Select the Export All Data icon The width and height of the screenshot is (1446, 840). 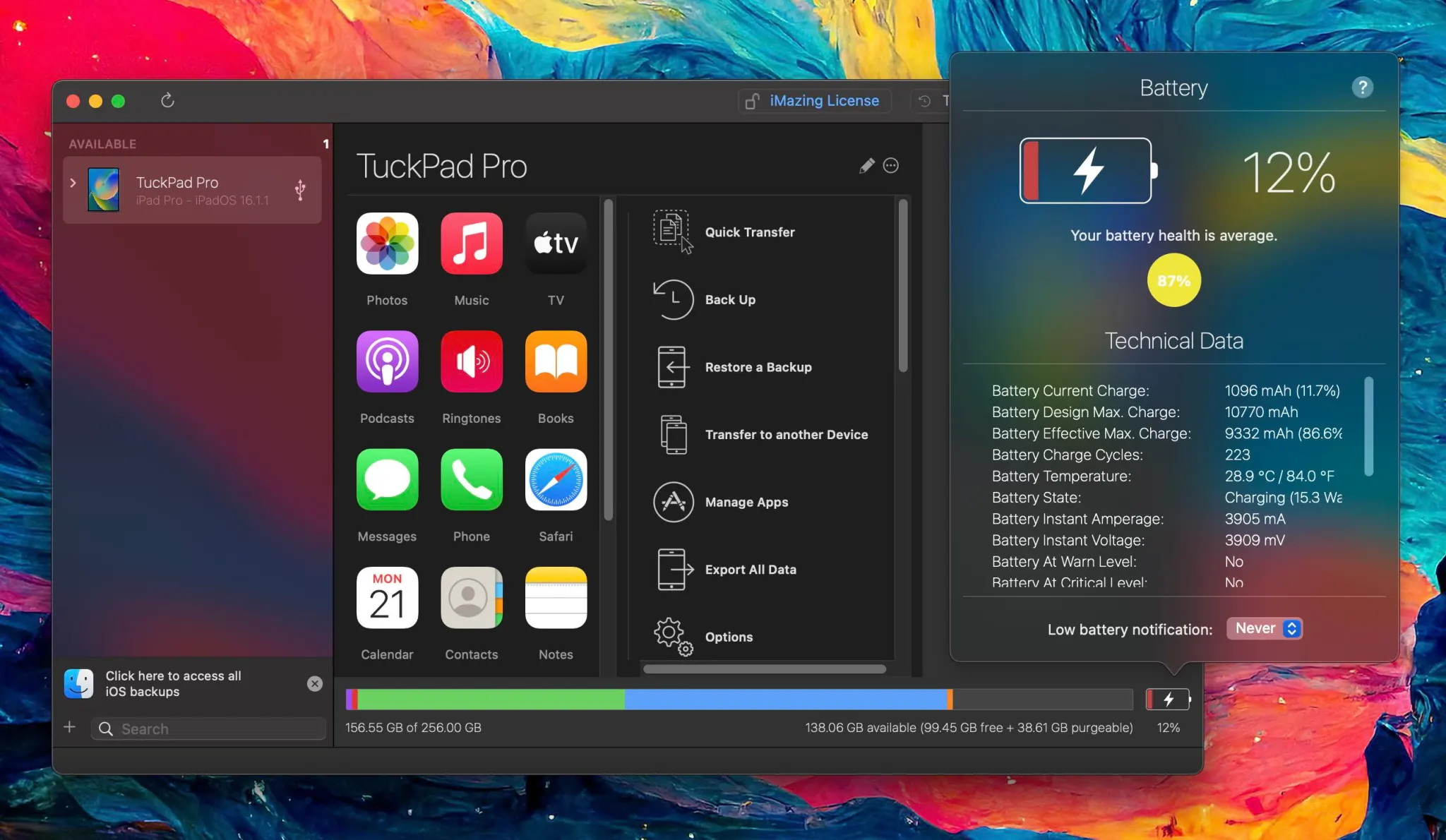pyautogui.click(x=673, y=569)
